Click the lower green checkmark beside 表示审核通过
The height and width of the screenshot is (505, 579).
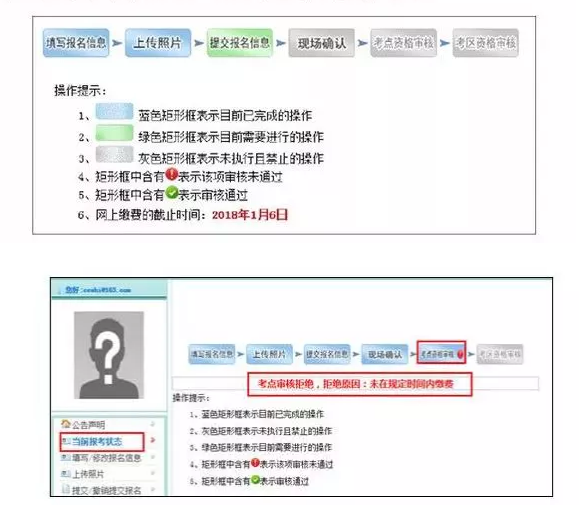click(x=255, y=480)
